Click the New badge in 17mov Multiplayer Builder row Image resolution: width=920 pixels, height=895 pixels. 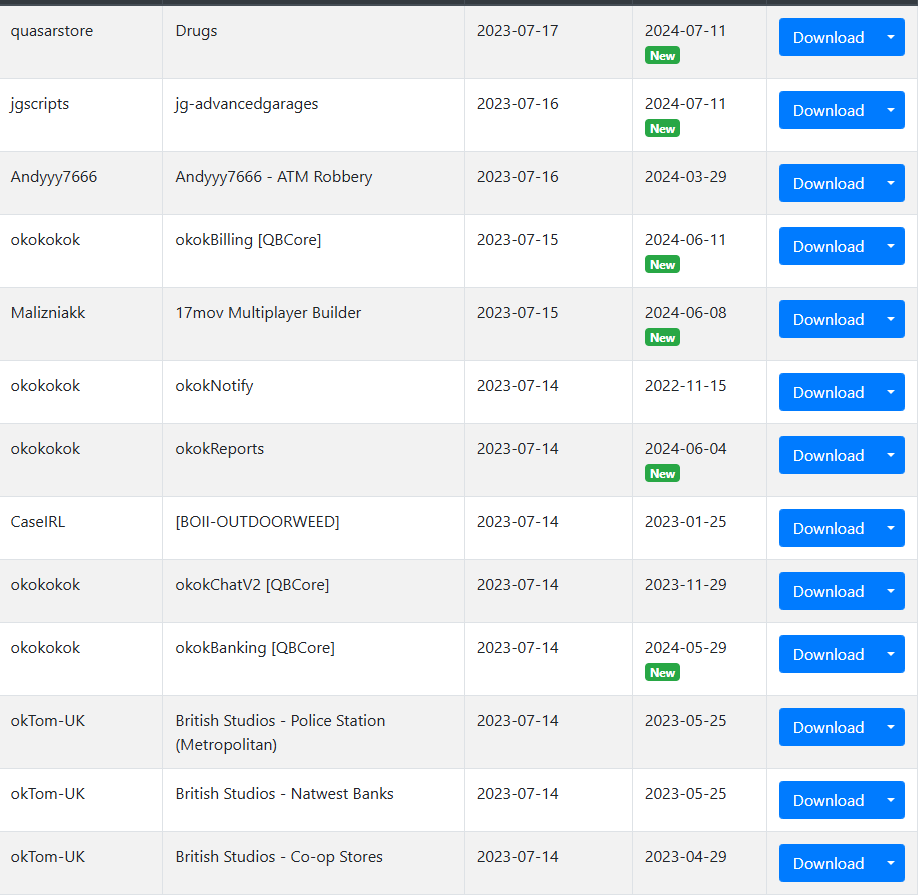pos(662,337)
